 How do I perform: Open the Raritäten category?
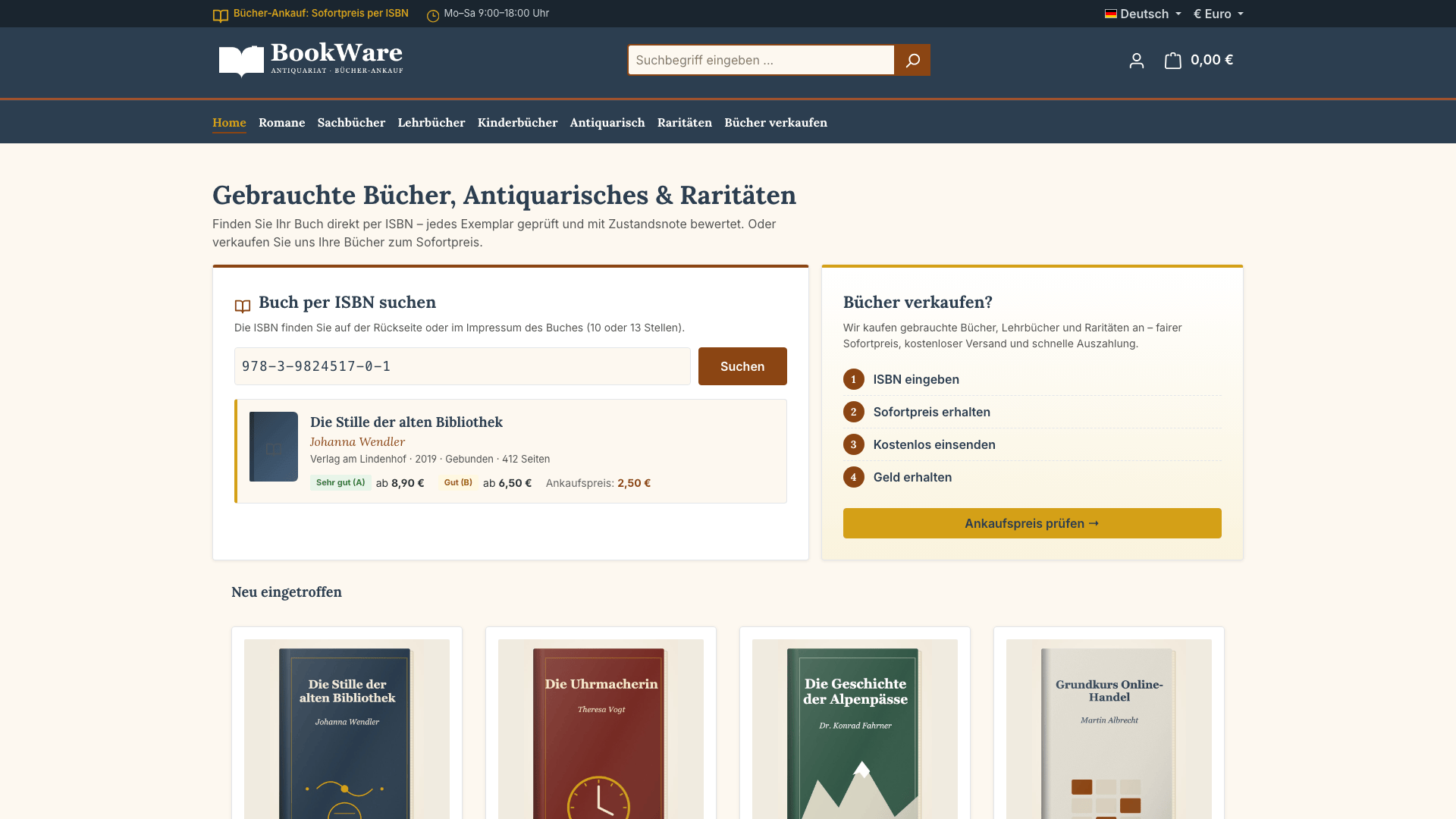coord(685,122)
